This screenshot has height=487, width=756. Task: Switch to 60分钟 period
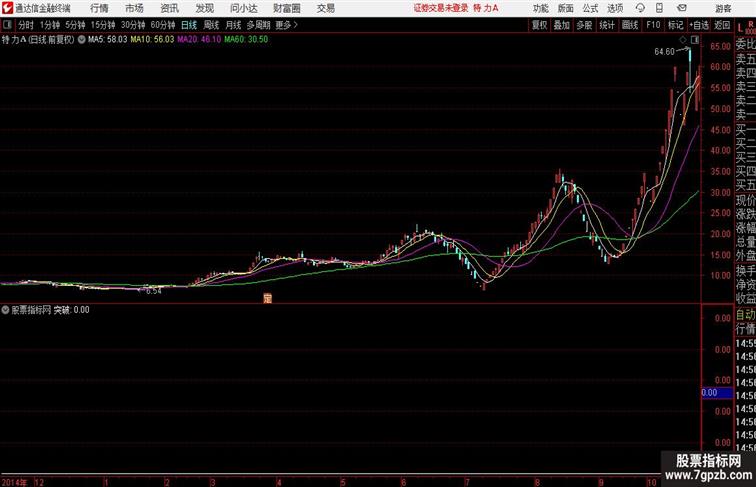click(163, 25)
